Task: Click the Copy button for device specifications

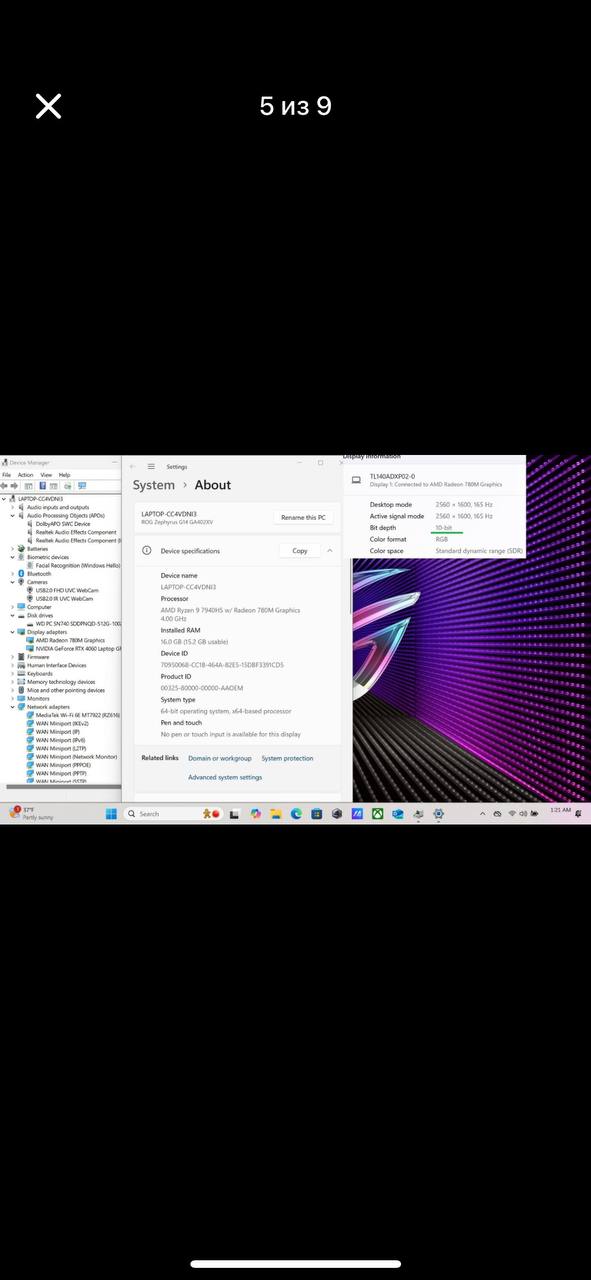Action: (x=299, y=551)
